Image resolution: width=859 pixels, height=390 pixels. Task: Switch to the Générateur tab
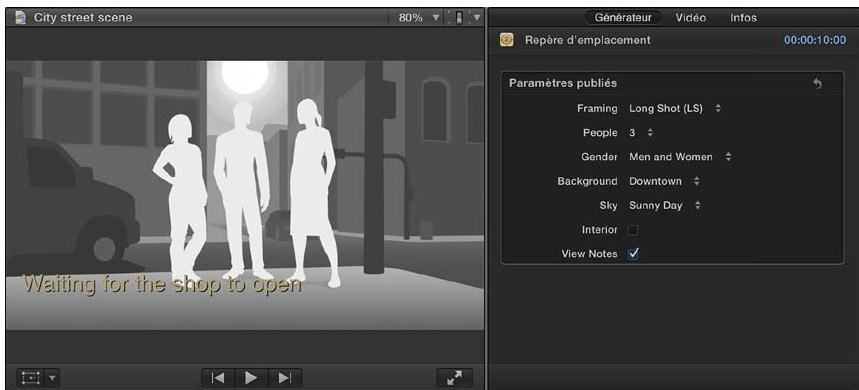[623, 18]
